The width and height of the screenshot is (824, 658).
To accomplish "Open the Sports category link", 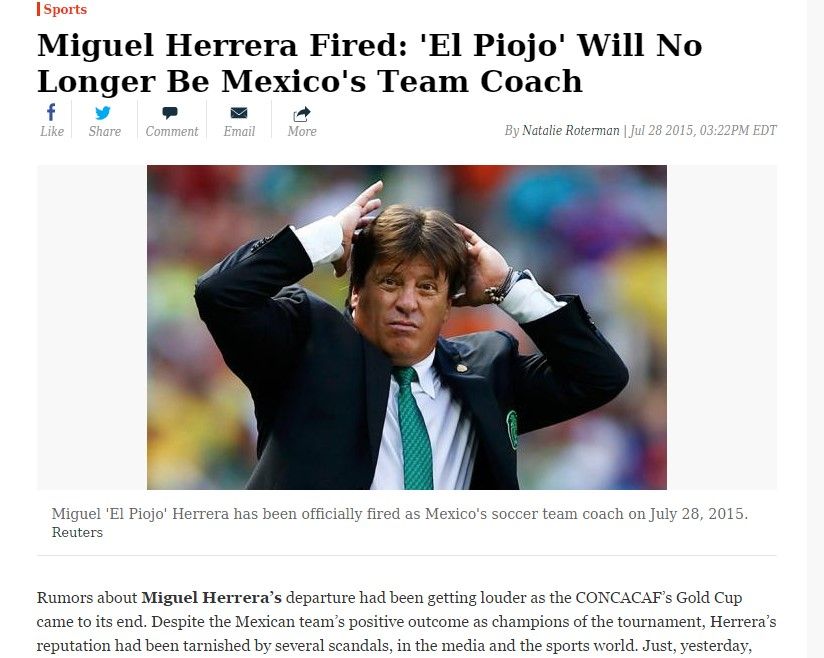I will click(65, 9).
